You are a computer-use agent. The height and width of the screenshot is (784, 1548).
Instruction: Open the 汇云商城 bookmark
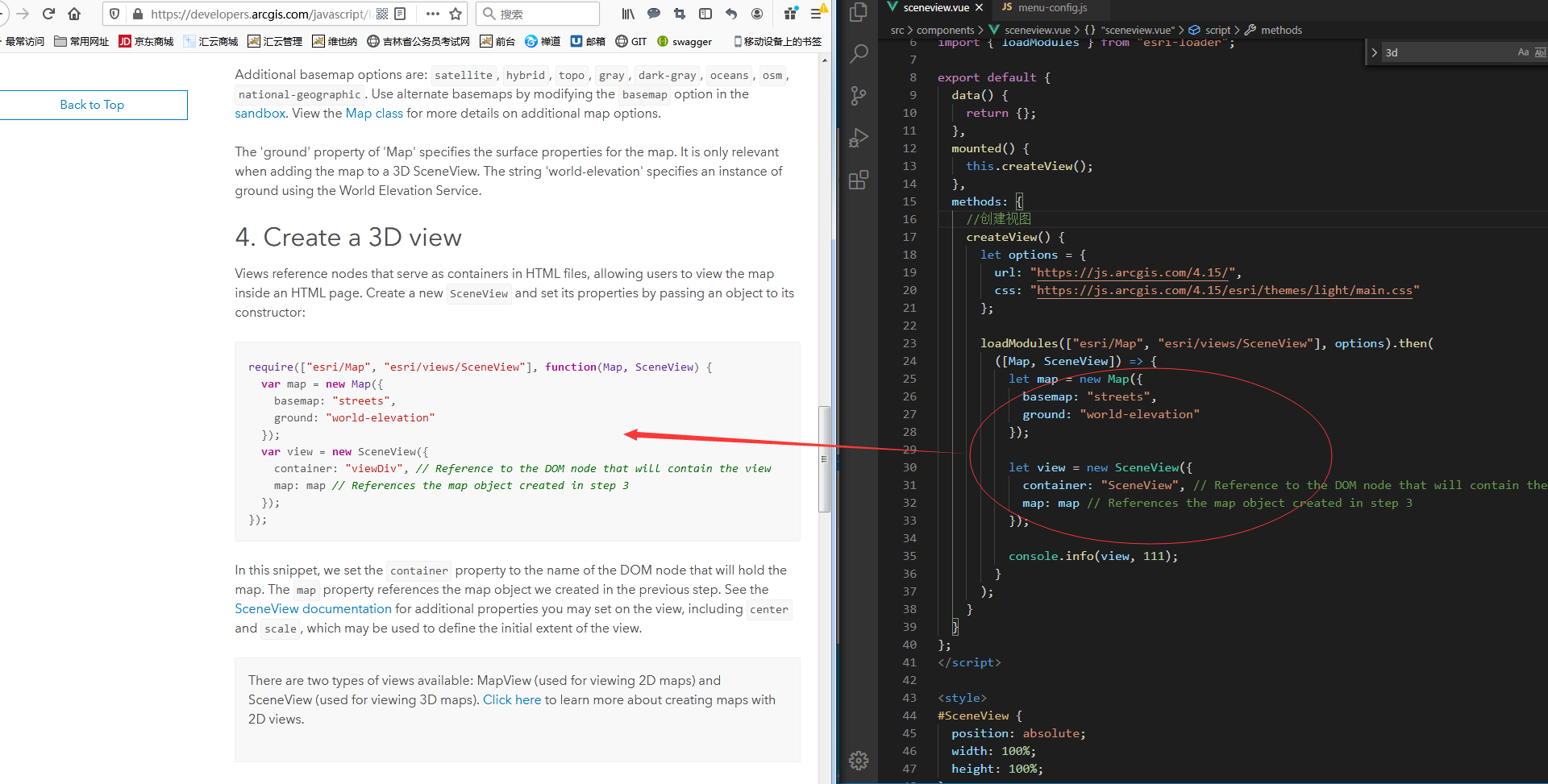[210, 41]
